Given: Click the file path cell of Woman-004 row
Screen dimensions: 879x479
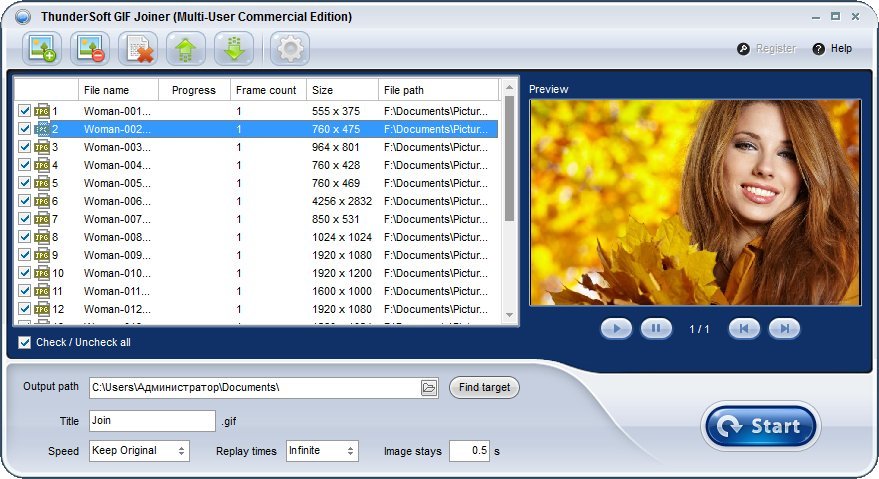Looking at the screenshot, I should pyautogui.click(x=436, y=165).
